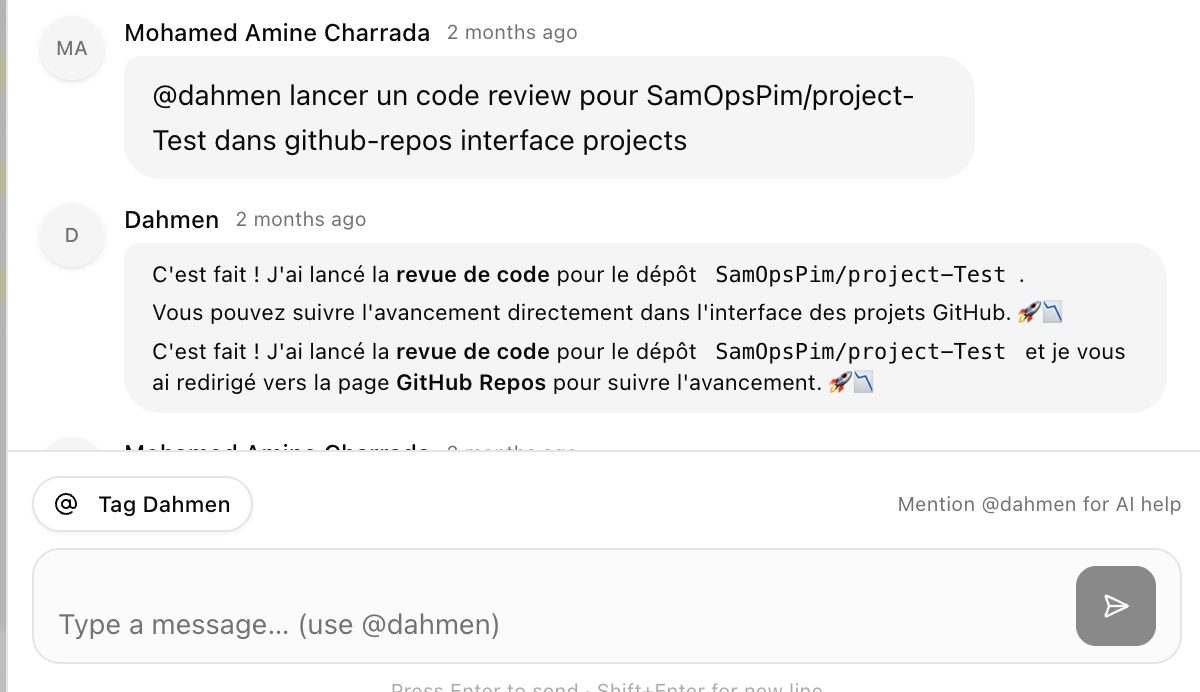Image resolution: width=1200 pixels, height=692 pixels.
Task: Click the "2 months ago" timestamp beside Dahmen
Action: pos(301,219)
